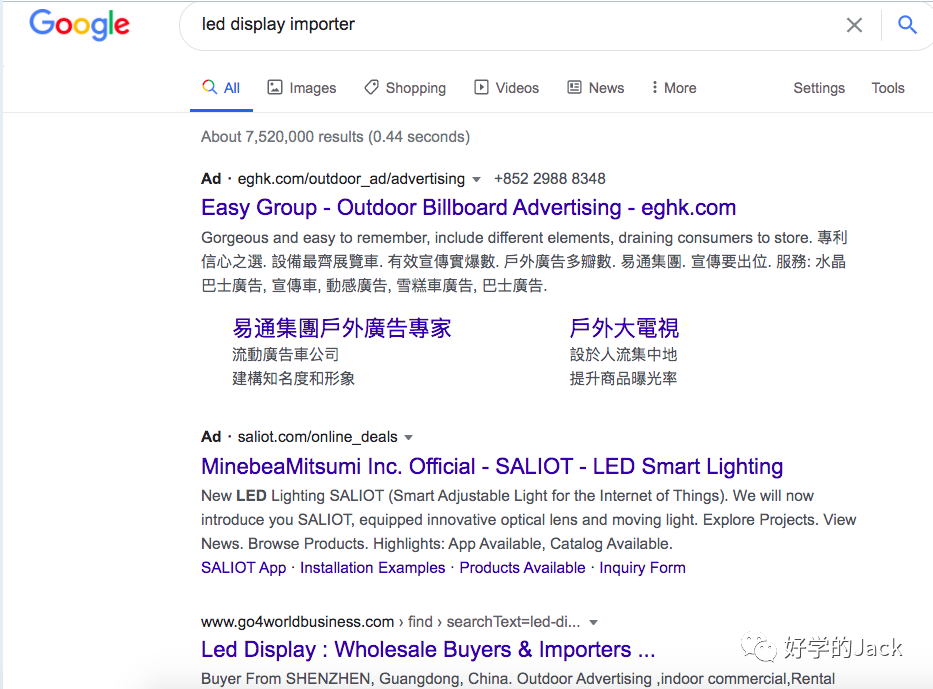The width and height of the screenshot is (933, 689).
Task: Click the blue magnifier search icon
Action: coord(907,24)
